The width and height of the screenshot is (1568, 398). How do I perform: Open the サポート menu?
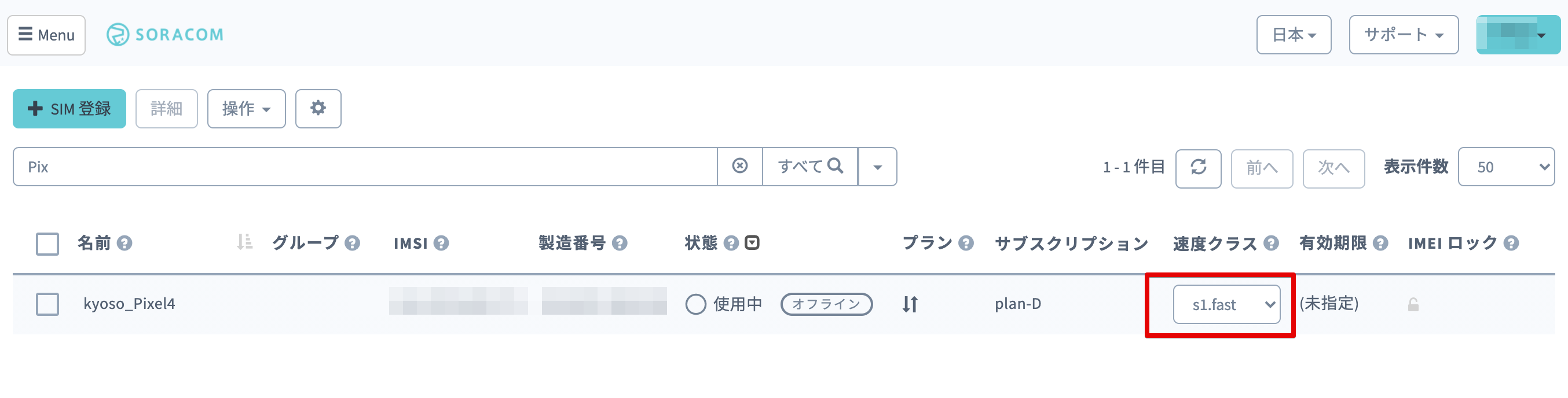click(1403, 35)
